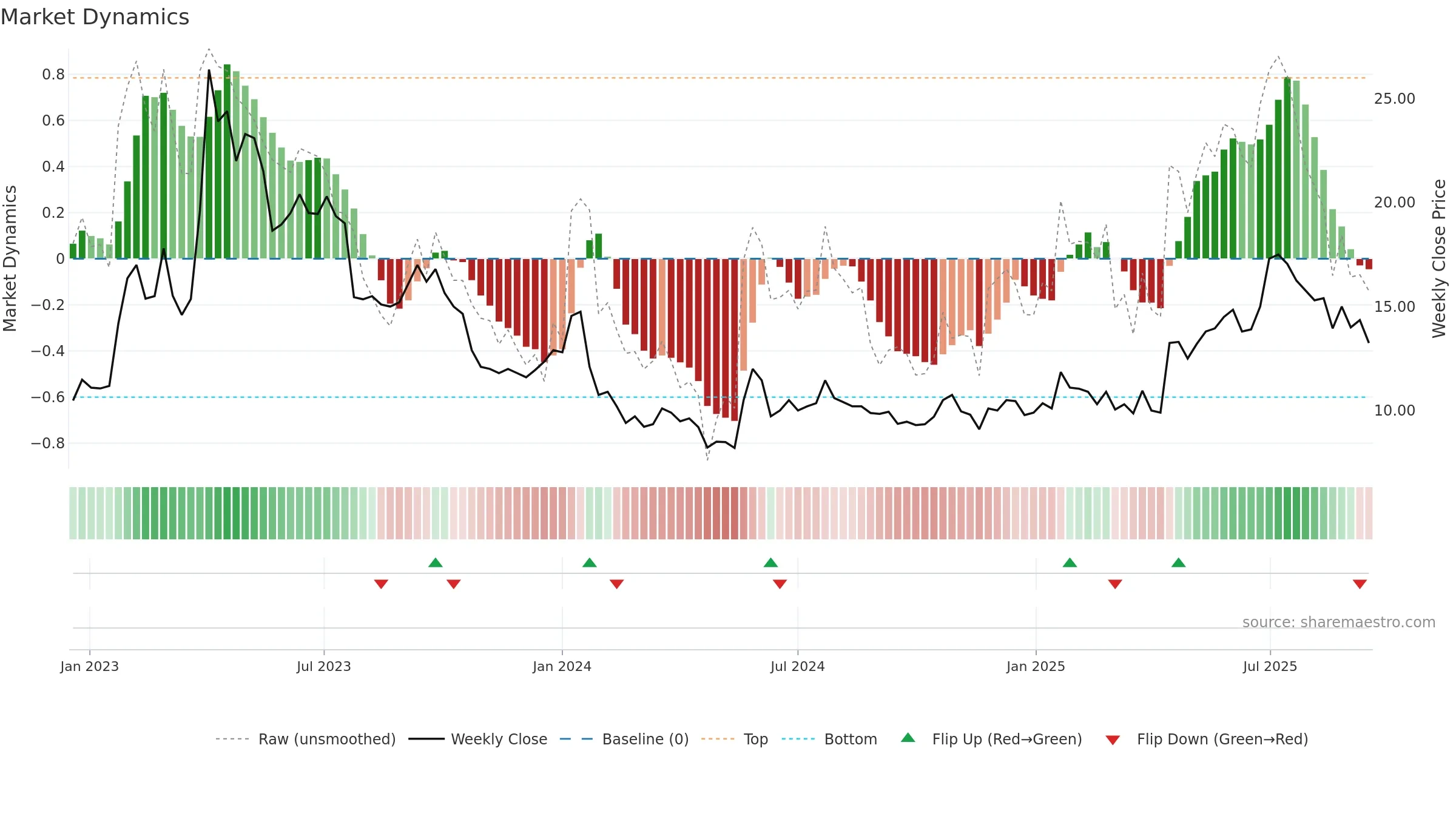Click the Market Dynamics vertical axis title
Image resolution: width=1456 pixels, height=819 pixels.
pyautogui.click(x=10, y=258)
